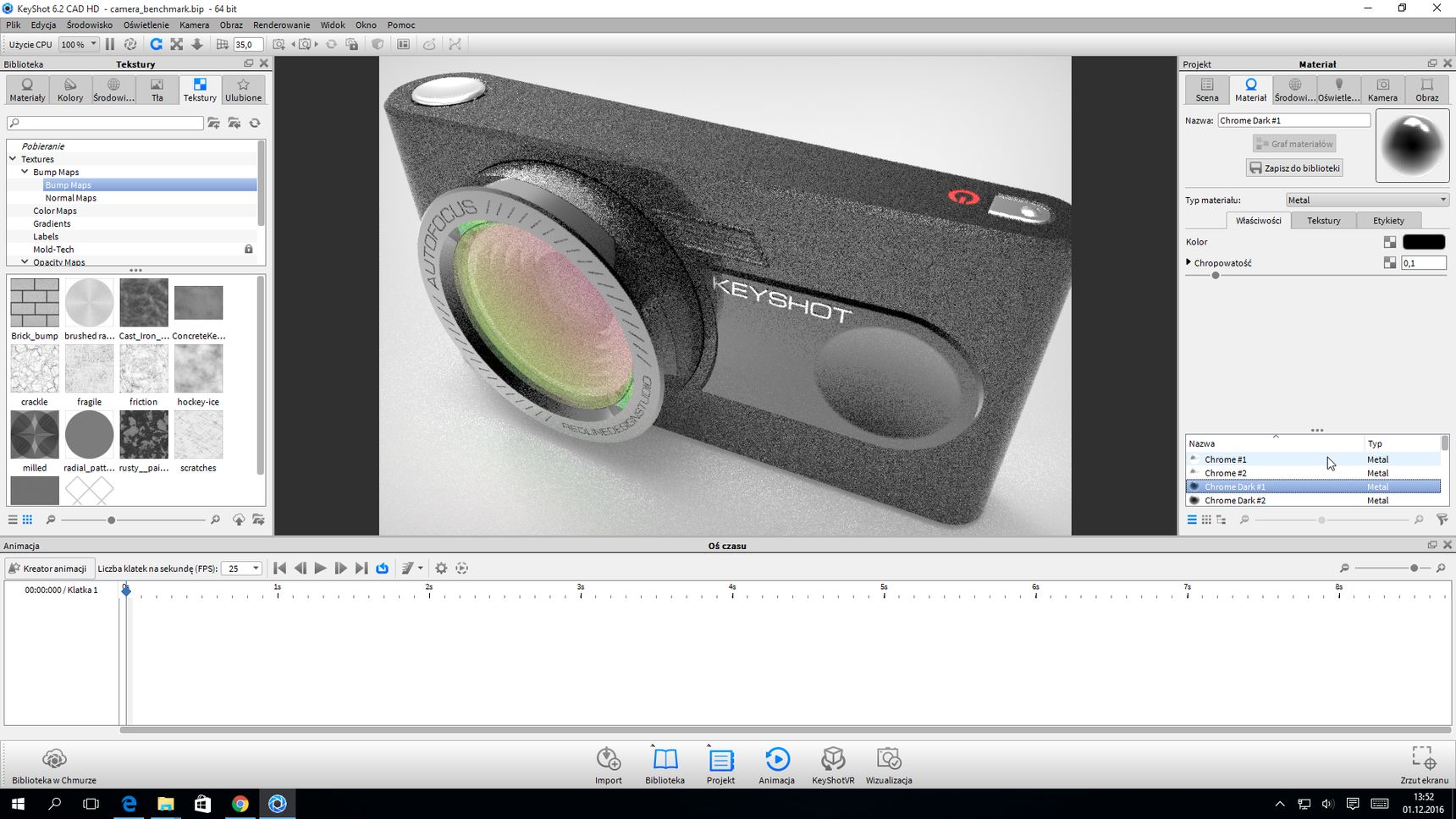Enable material grid view in Projekt
Screen dimensions: 1456x819
point(1206,519)
